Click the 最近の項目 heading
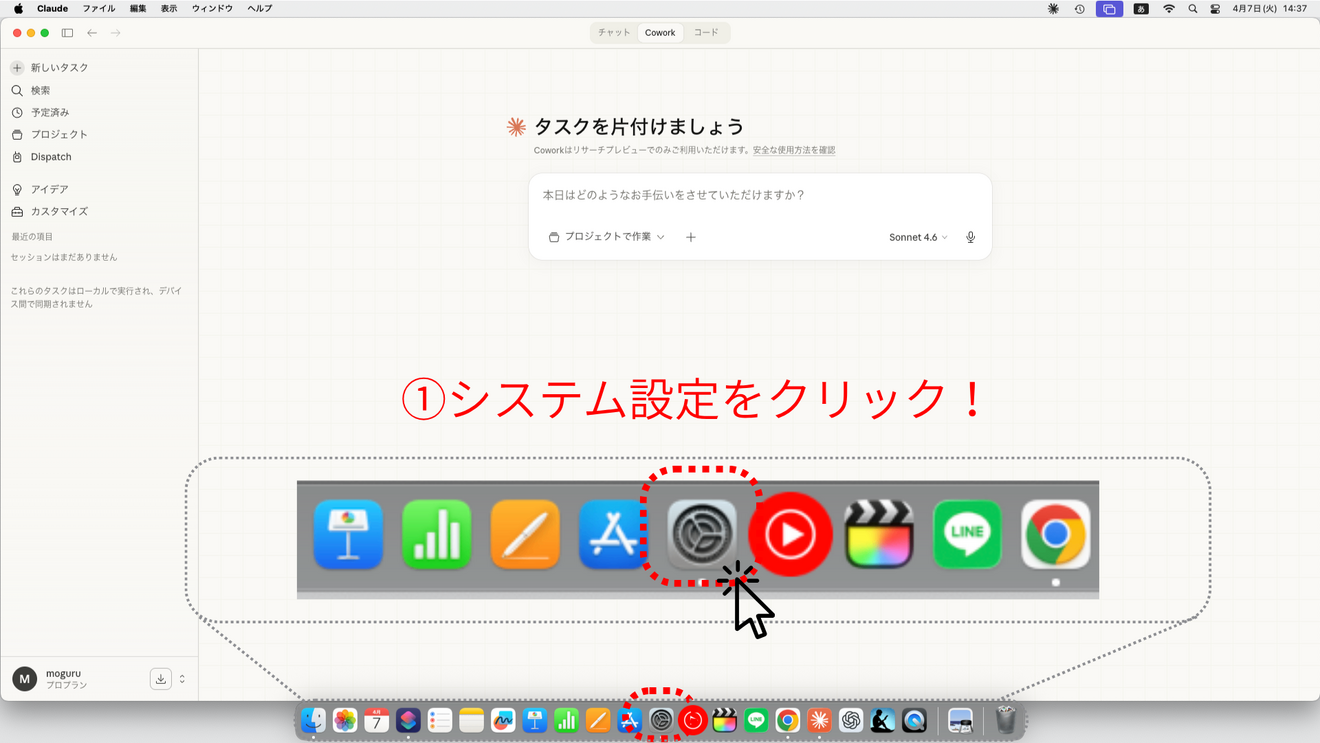Viewport: 1320px width, 743px height. [32, 237]
